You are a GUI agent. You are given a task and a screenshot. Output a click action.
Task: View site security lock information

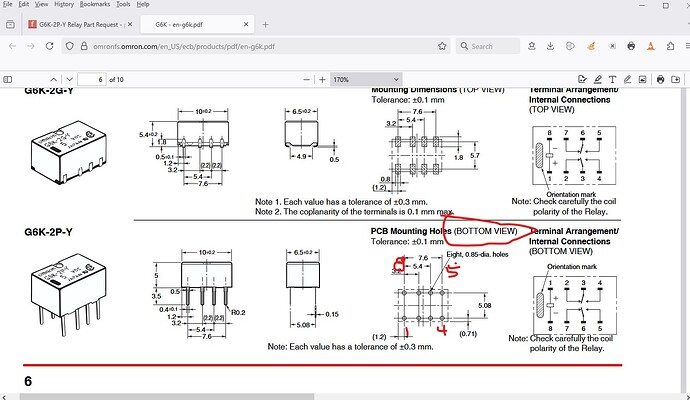[84, 46]
